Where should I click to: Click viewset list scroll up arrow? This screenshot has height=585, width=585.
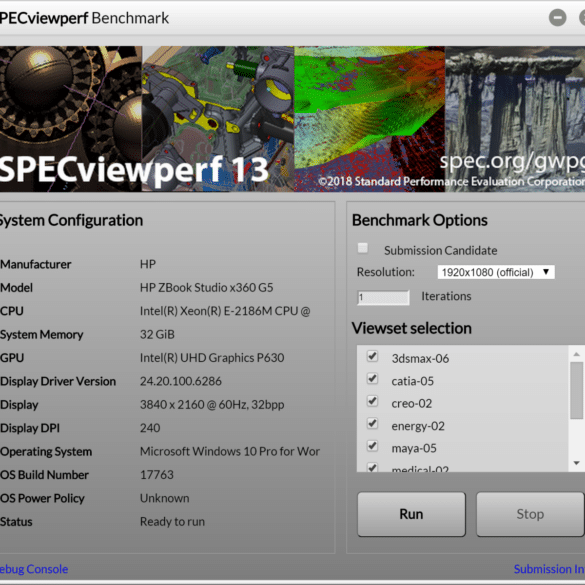click(x=576, y=354)
